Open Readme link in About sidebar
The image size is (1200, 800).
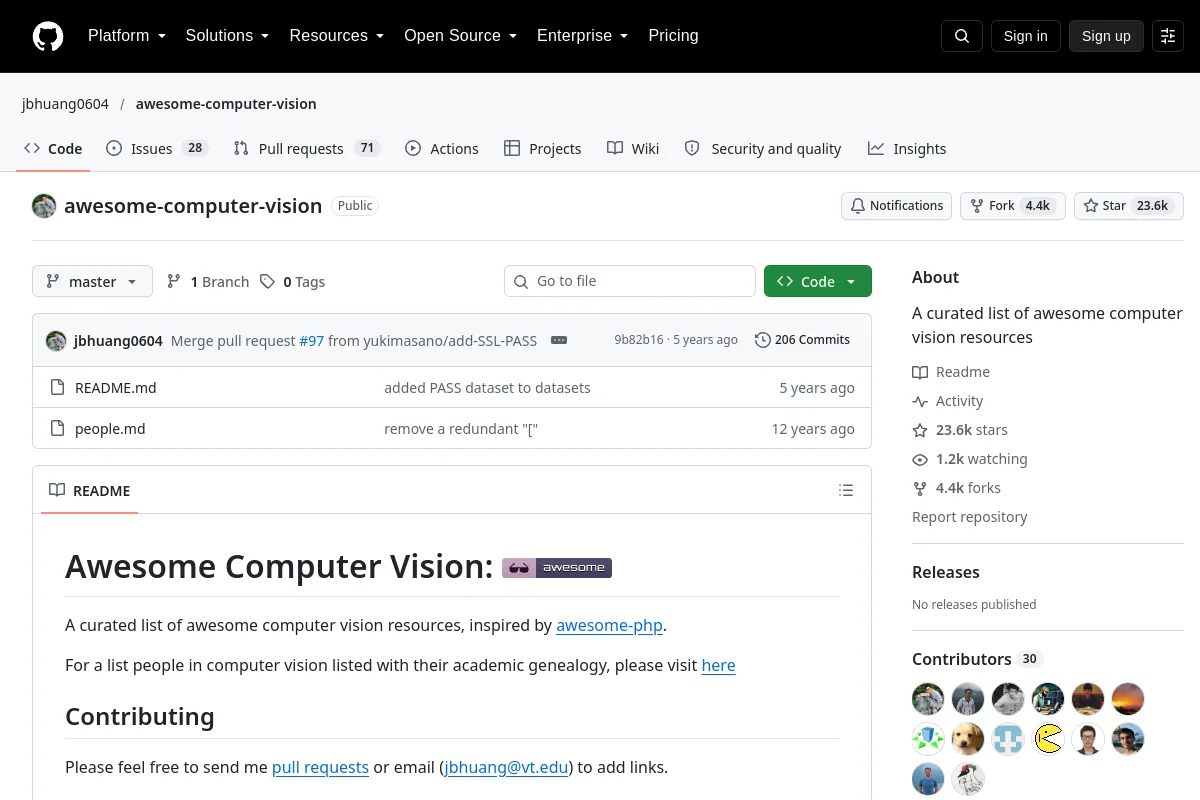(951, 372)
